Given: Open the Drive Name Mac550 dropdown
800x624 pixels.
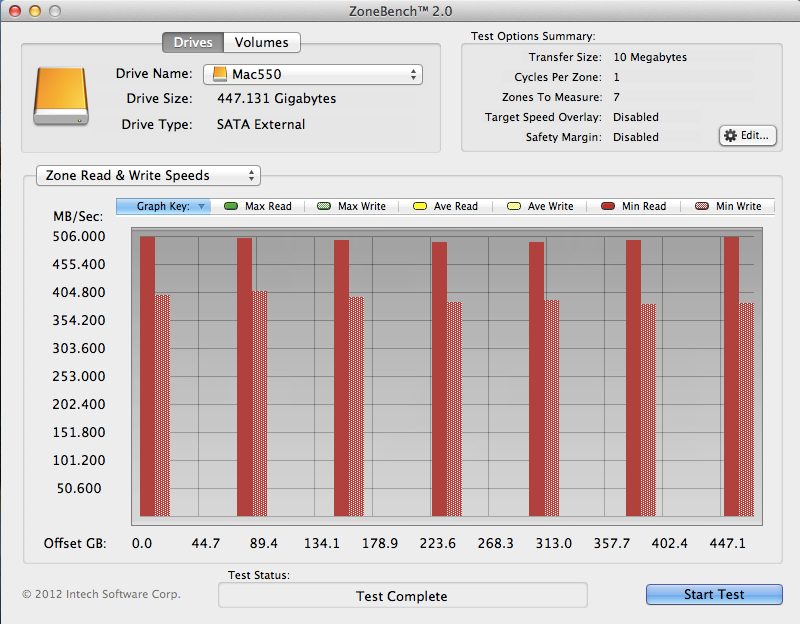Looking at the screenshot, I should pyautogui.click(x=313, y=75).
